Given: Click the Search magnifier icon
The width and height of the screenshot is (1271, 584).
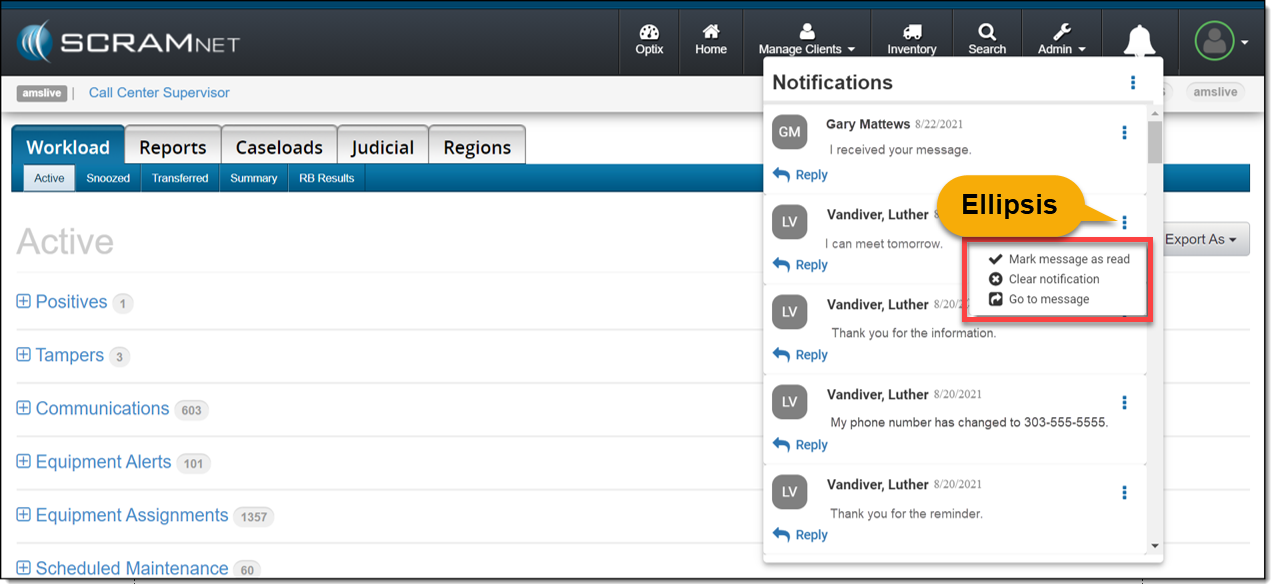Looking at the screenshot, I should pyautogui.click(x=987, y=40).
